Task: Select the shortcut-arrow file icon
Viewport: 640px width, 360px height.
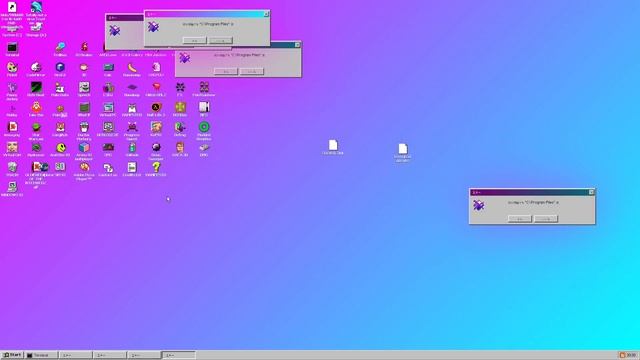Action: pyautogui.click(x=12, y=7)
